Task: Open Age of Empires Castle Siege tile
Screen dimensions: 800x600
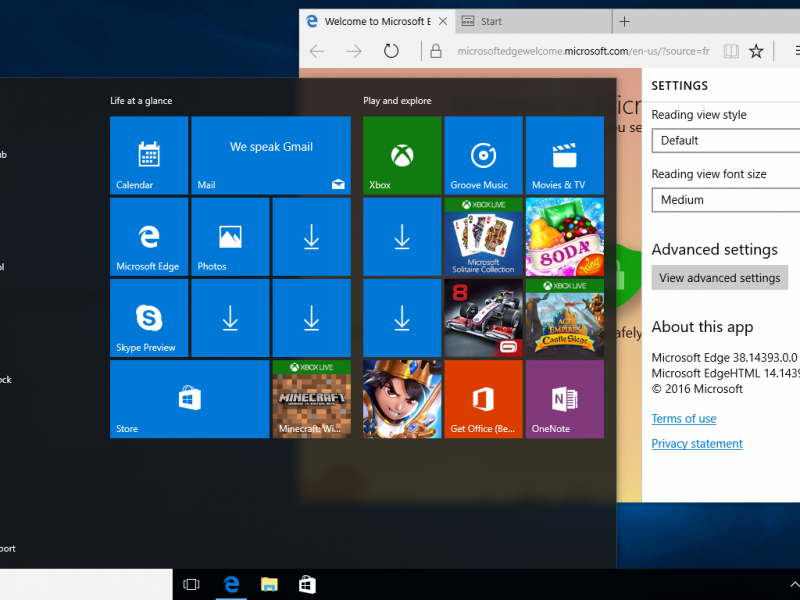Action: [565, 318]
